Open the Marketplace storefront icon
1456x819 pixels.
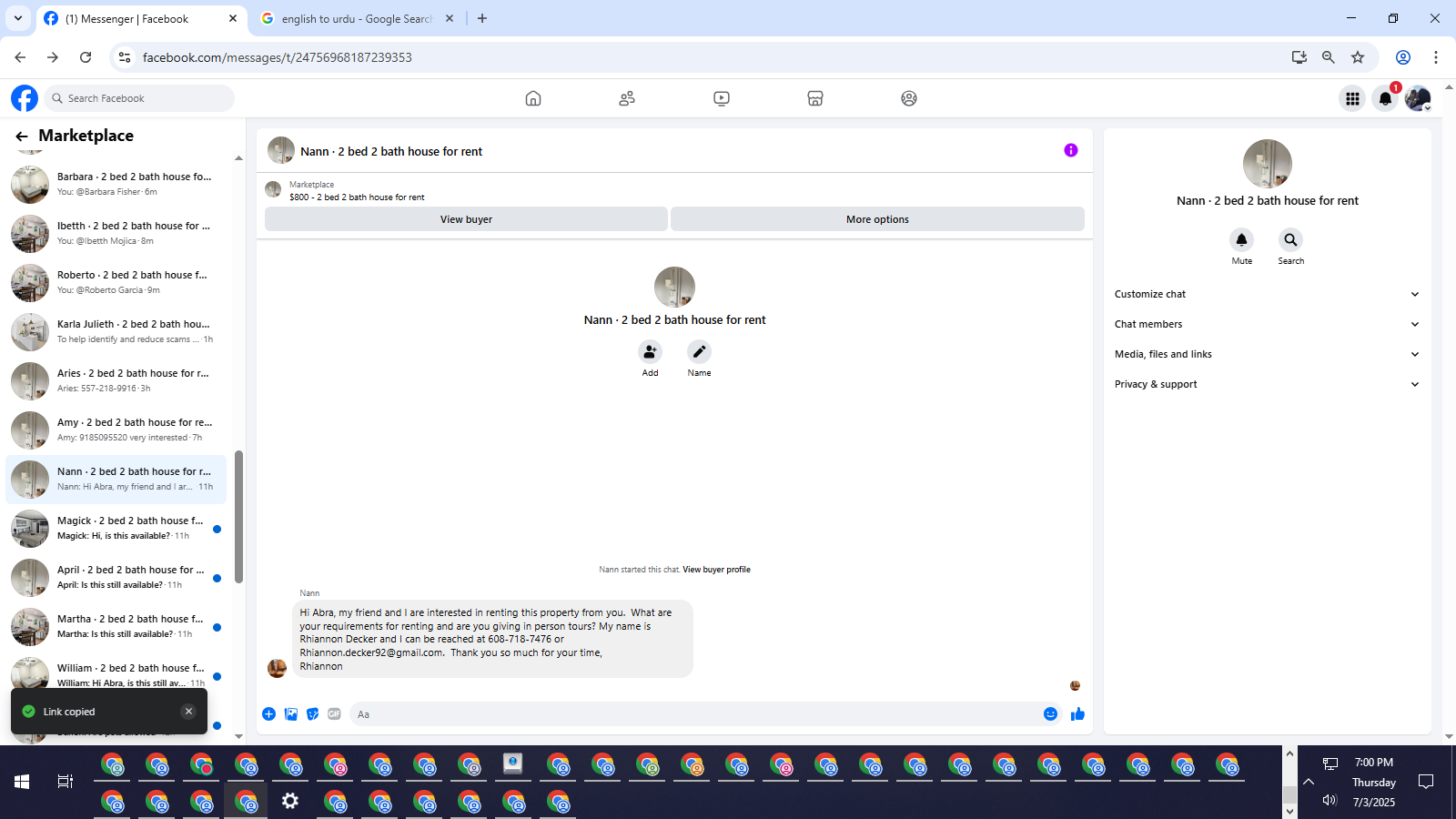(815, 98)
